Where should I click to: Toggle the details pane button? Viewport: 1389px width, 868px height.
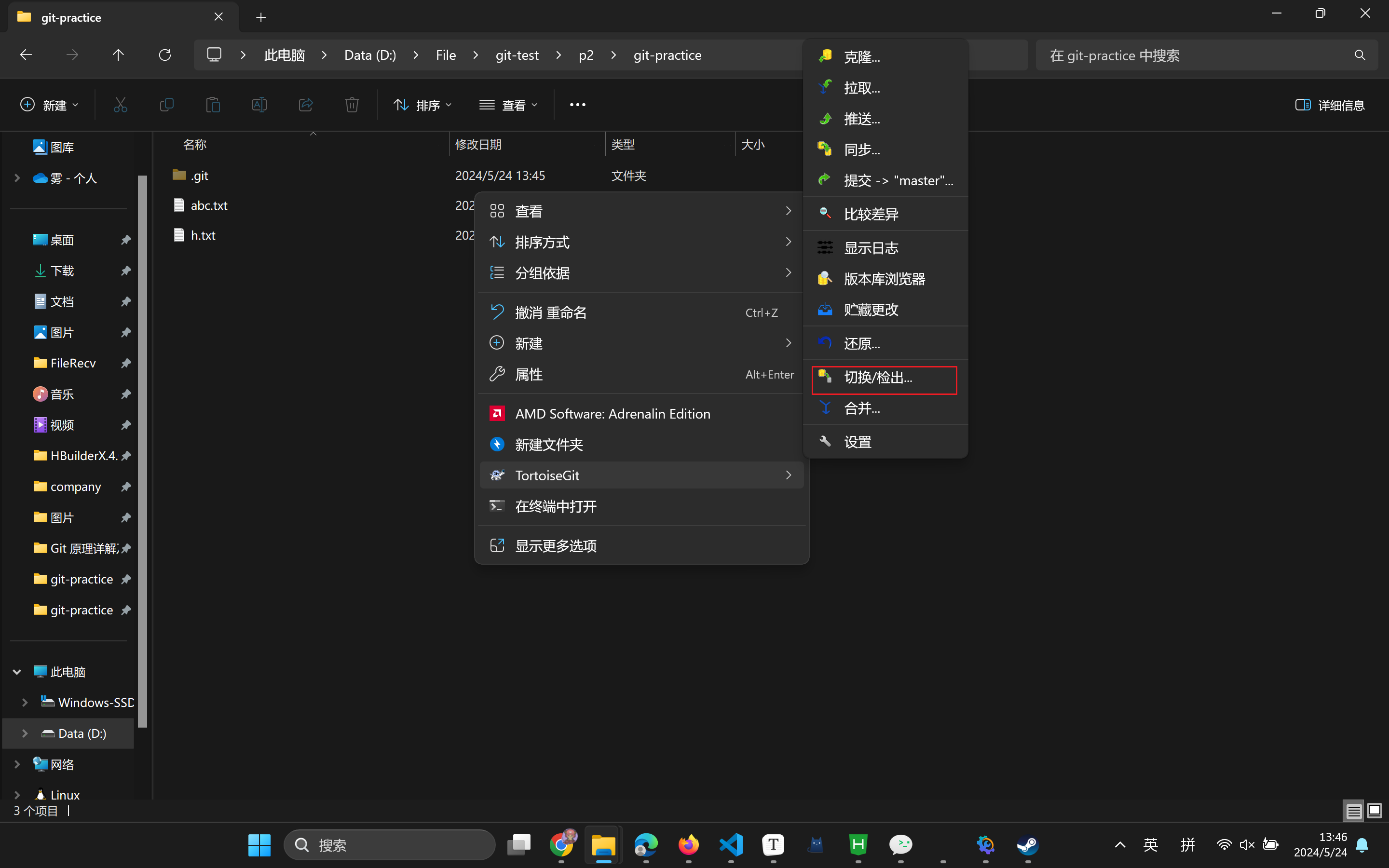coord(1329,105)
